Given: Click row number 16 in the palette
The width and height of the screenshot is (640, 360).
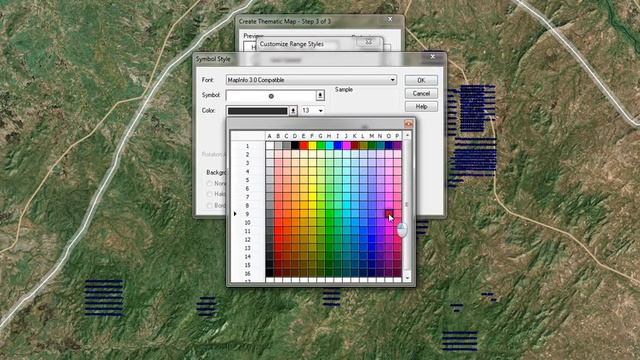Looking at the screenshot, I should coord(247,274).
